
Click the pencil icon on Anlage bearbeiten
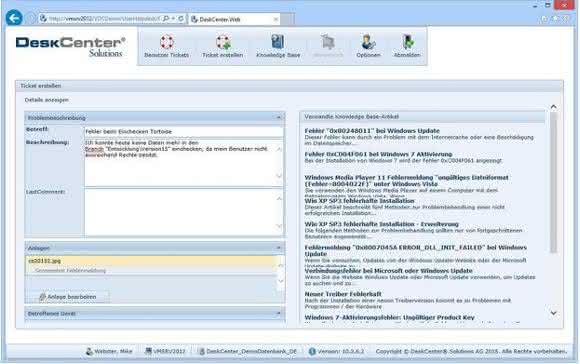pos(43,297)
